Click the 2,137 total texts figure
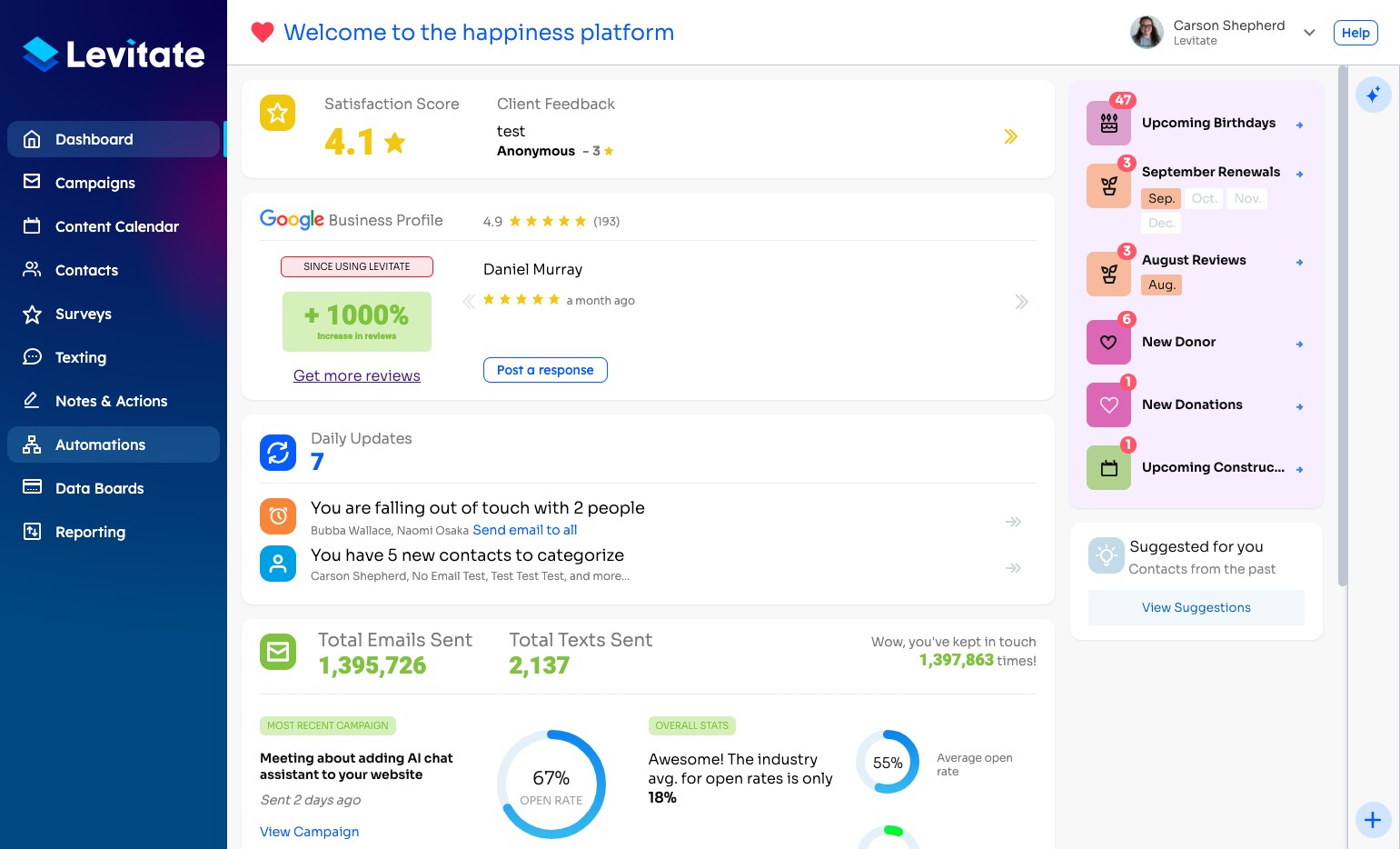Viewport: 1400px width, 849px height. click(x=539, y=665)
